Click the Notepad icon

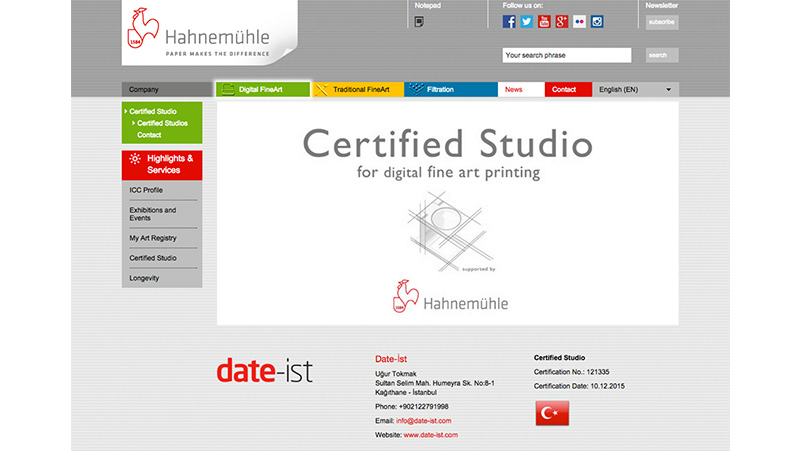tap(419, 22)
